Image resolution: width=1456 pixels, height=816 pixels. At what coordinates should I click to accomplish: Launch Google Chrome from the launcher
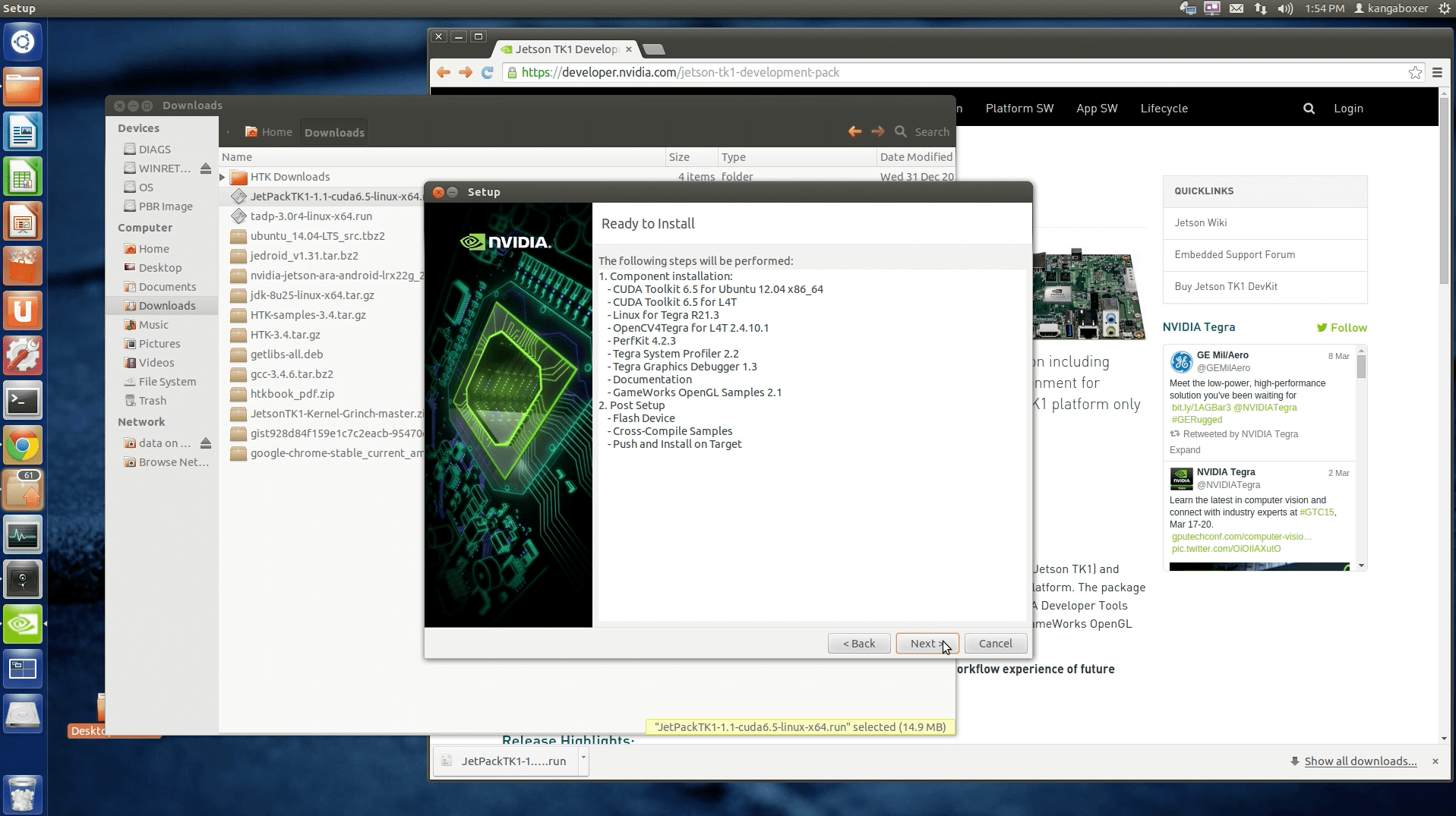pyautogui.click(x=23, y=446)
